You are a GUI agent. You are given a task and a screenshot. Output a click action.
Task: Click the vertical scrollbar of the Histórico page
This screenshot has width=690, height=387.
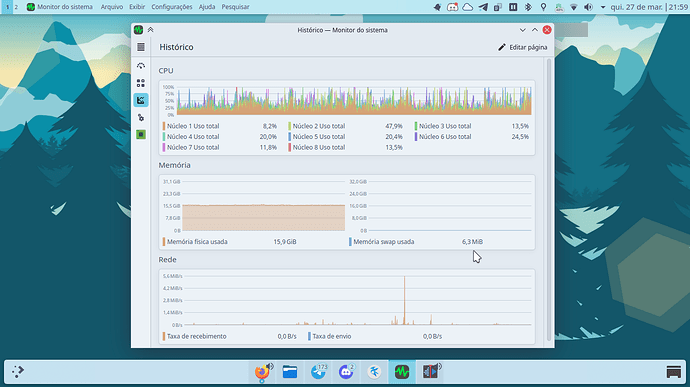(549, 200)
